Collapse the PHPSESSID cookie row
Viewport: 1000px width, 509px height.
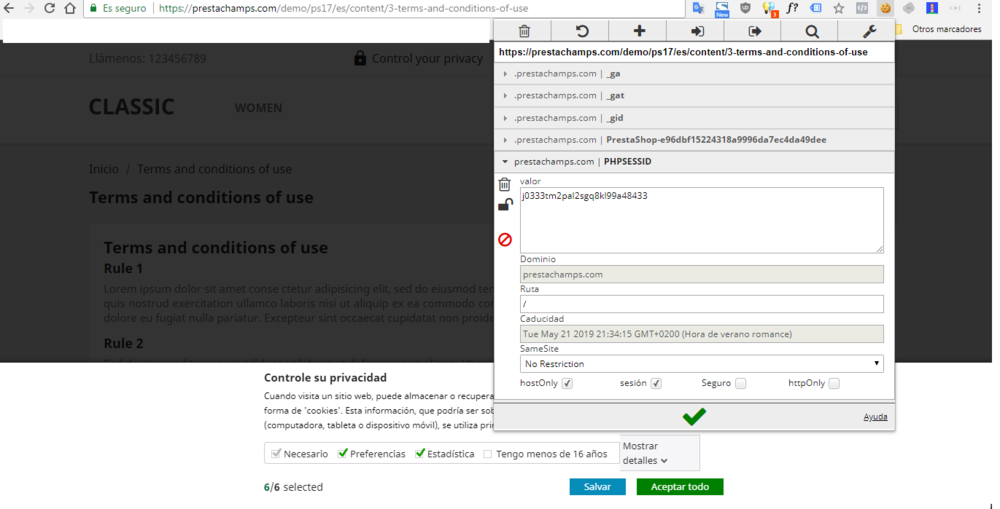tap(694, 161)
